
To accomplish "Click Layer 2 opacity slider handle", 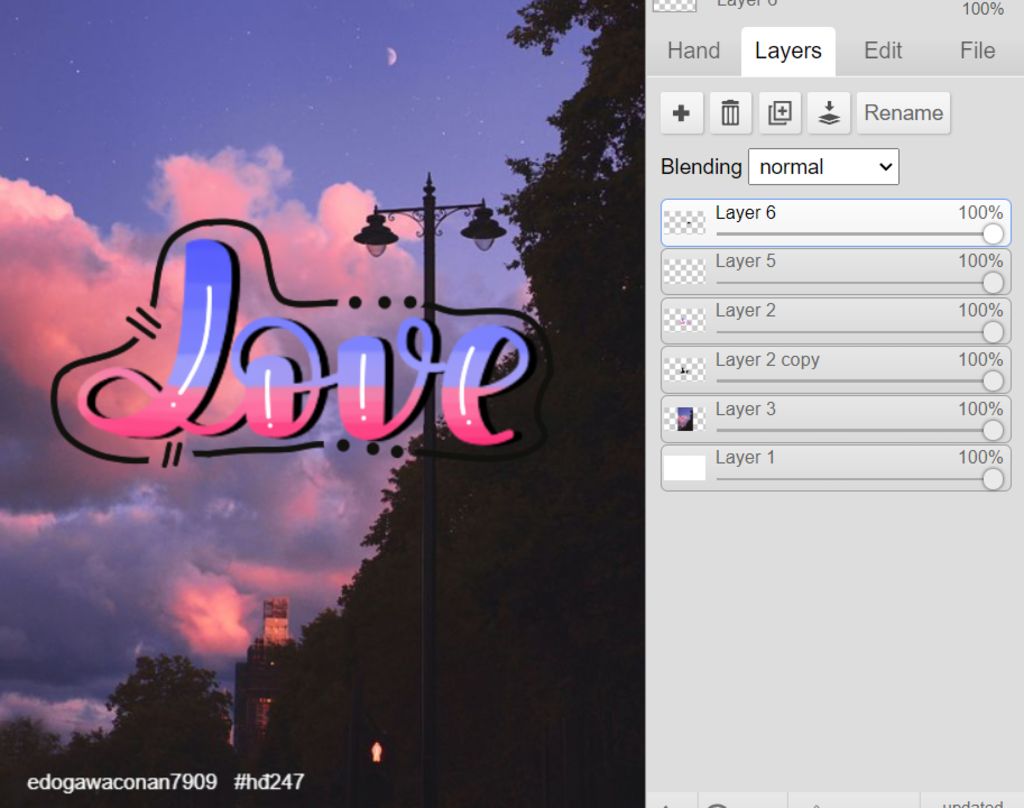I will click(x=993, y=332).
